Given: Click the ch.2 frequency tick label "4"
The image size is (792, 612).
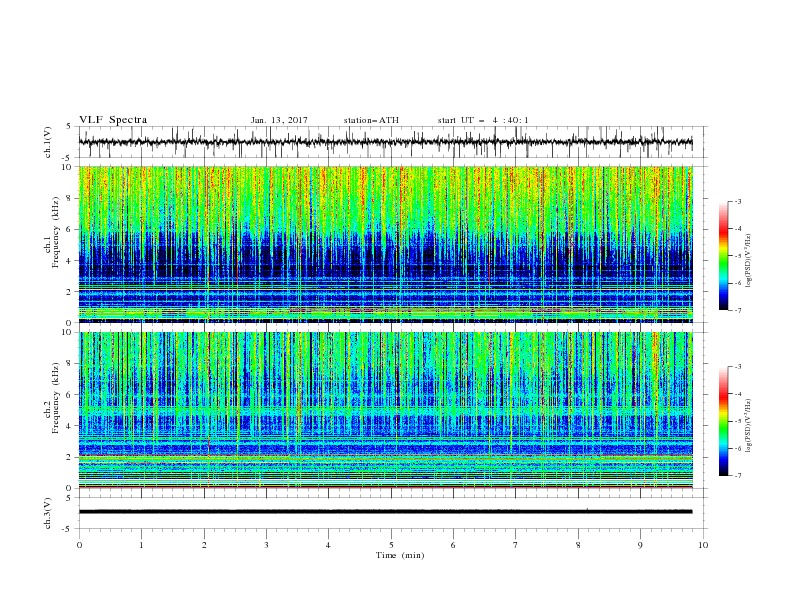Looking at the screenshot, I should [x=70, y=426].
